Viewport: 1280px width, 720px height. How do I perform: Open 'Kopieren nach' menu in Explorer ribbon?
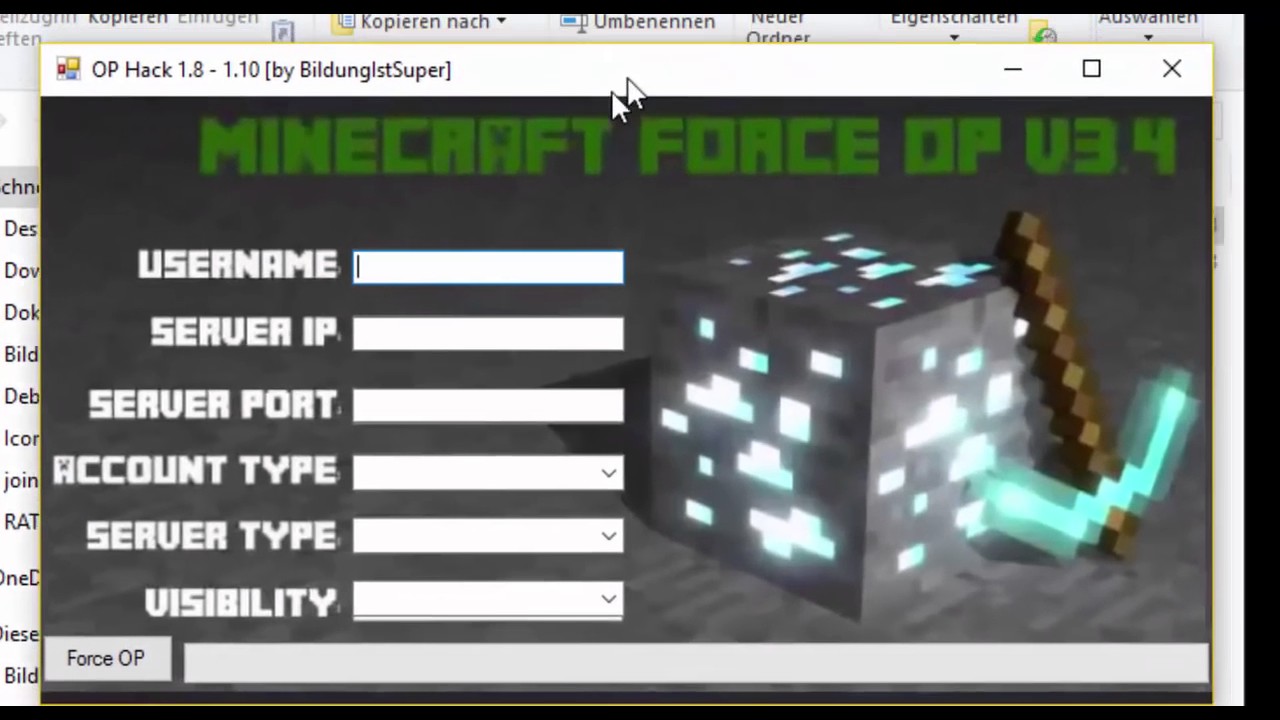coord(433,21)
